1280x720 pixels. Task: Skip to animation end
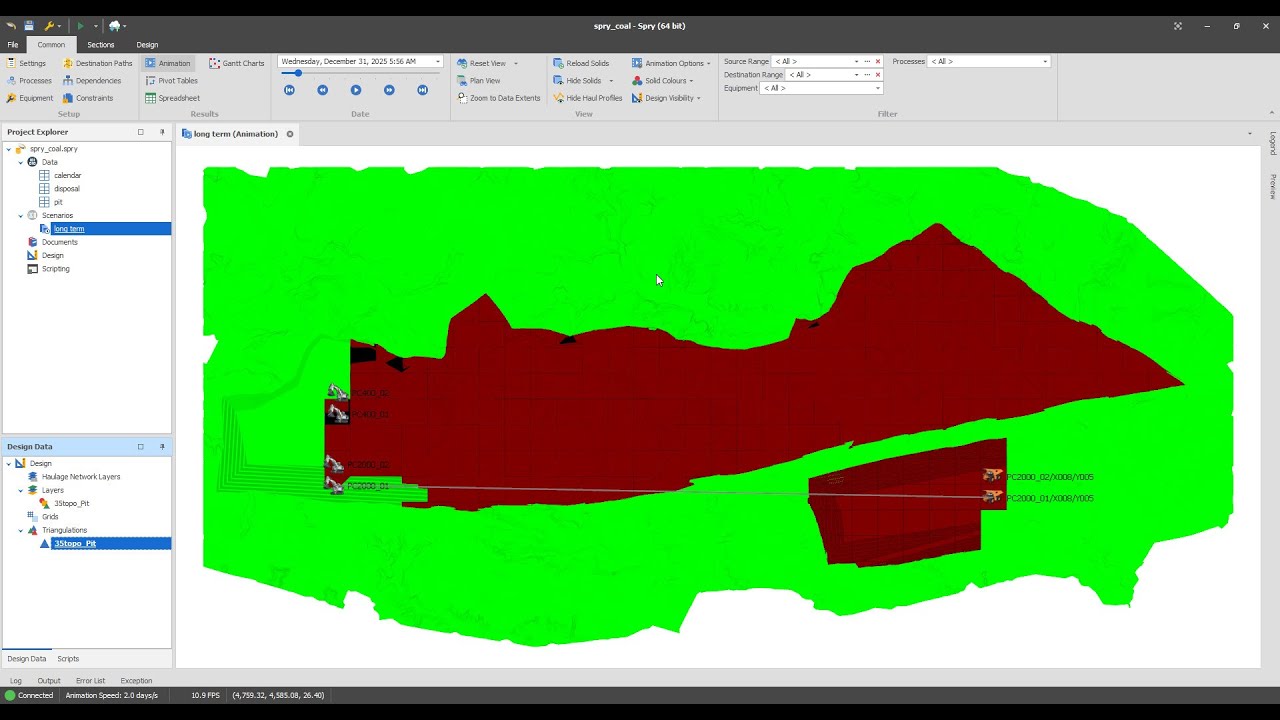pos(422,90)
